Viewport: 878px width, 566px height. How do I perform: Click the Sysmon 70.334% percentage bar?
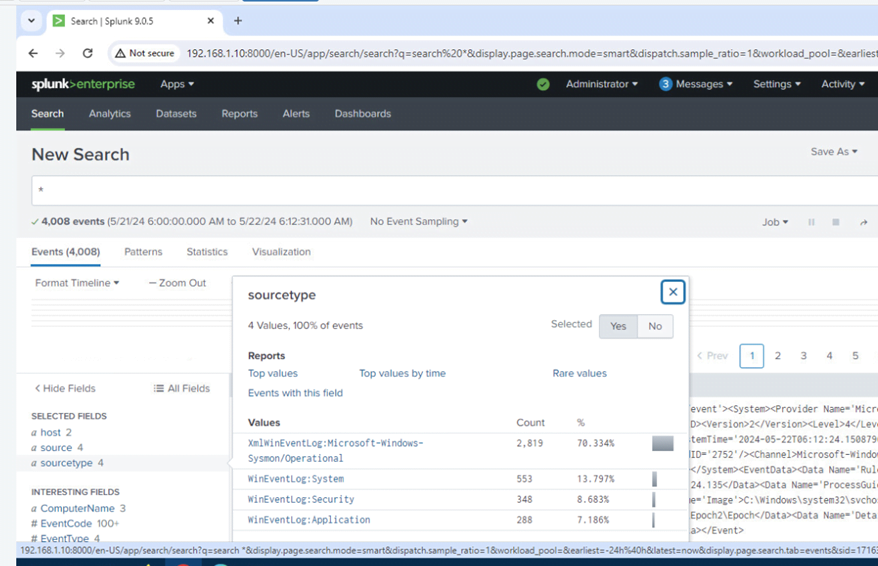coord(662,444)
